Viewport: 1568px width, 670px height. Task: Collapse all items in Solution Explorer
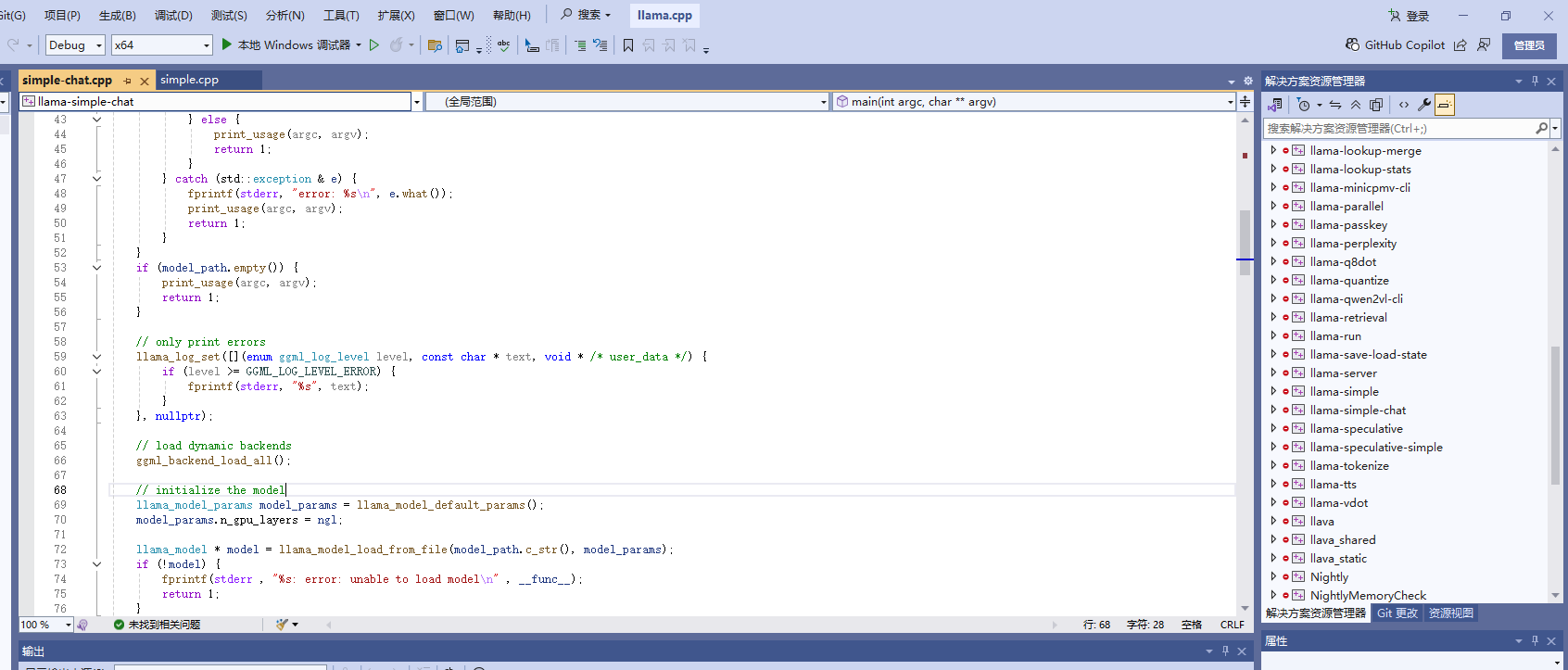1356,105
